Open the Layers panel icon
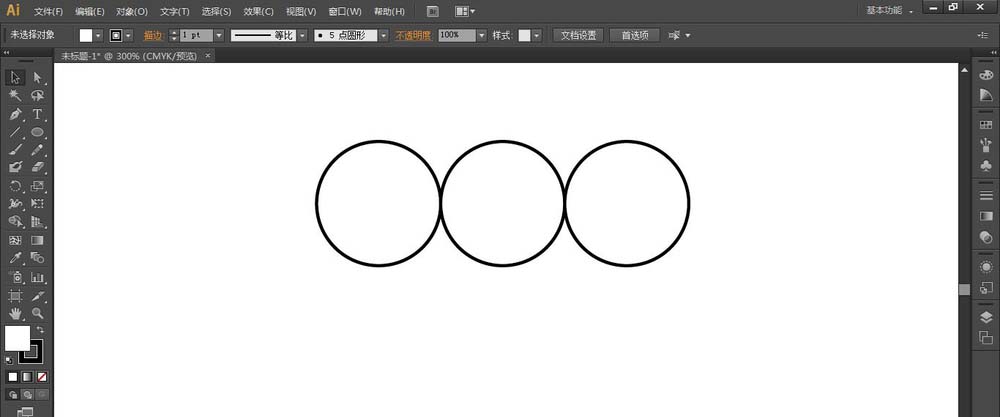Viewport: 1000px width, 417px height. pyautogui.click(x=985, y=317)
